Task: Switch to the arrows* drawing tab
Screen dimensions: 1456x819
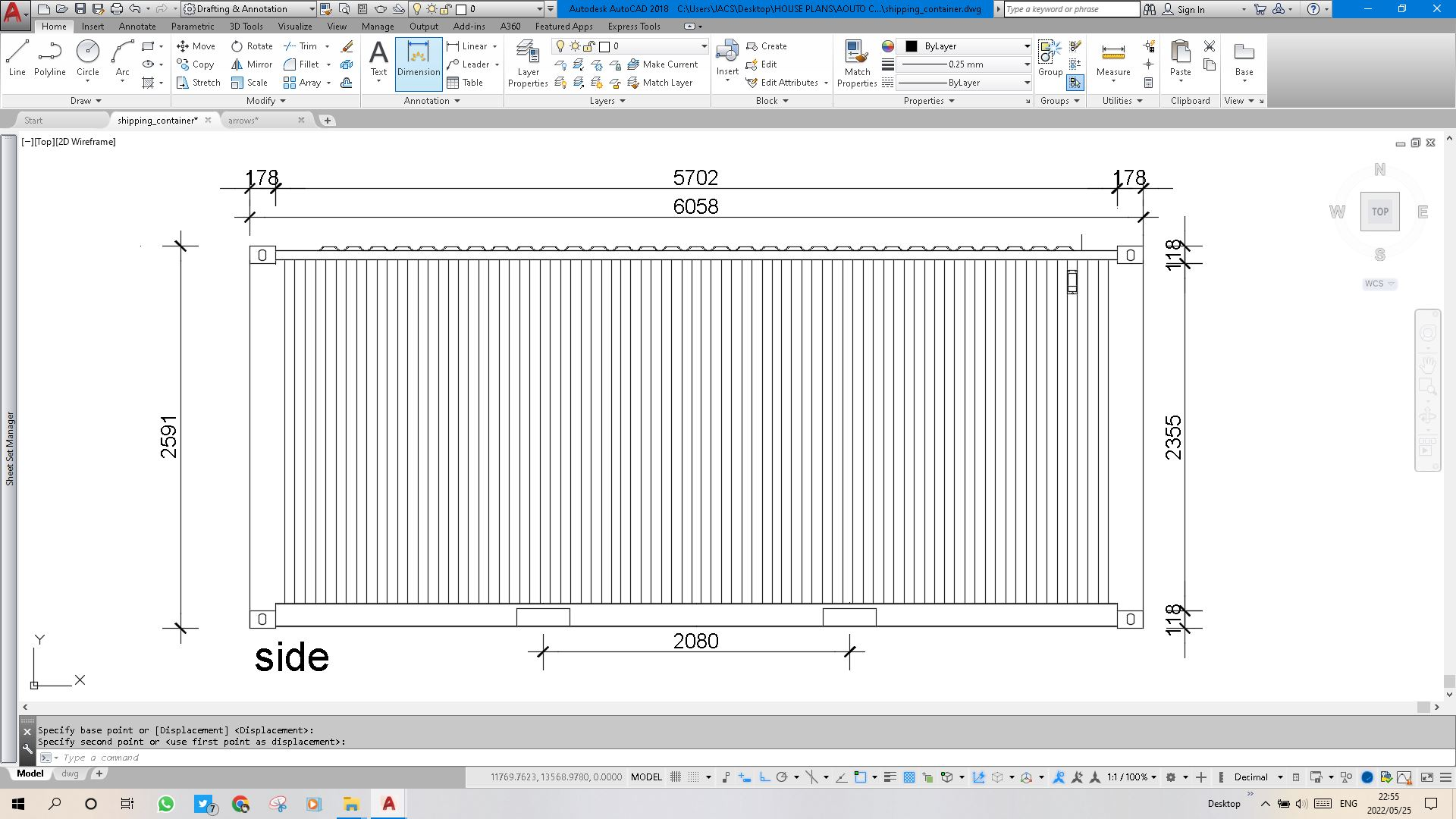Action: 243,121
